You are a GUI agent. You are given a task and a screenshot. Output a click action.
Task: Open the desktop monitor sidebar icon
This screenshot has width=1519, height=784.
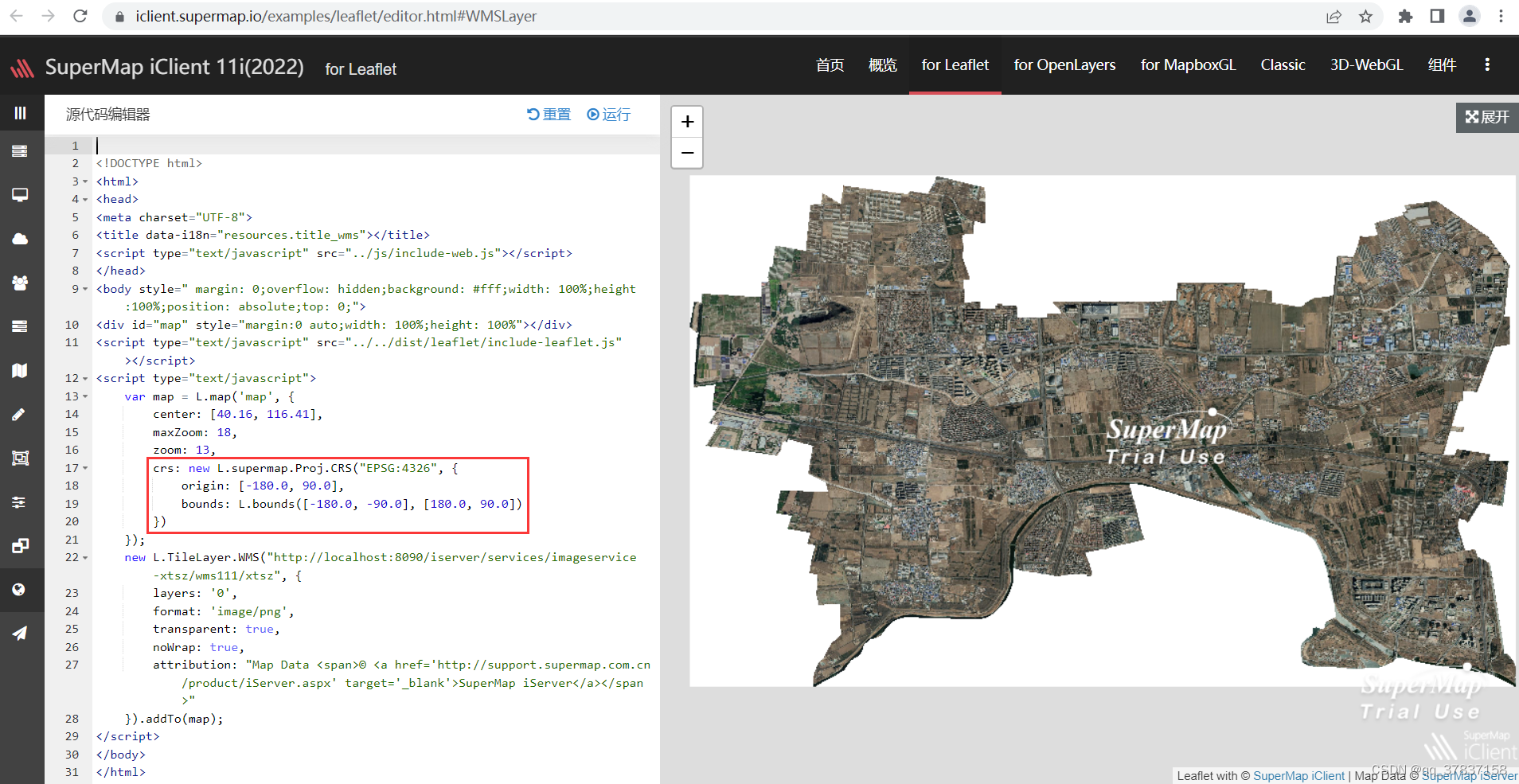[x=21, y=195]
